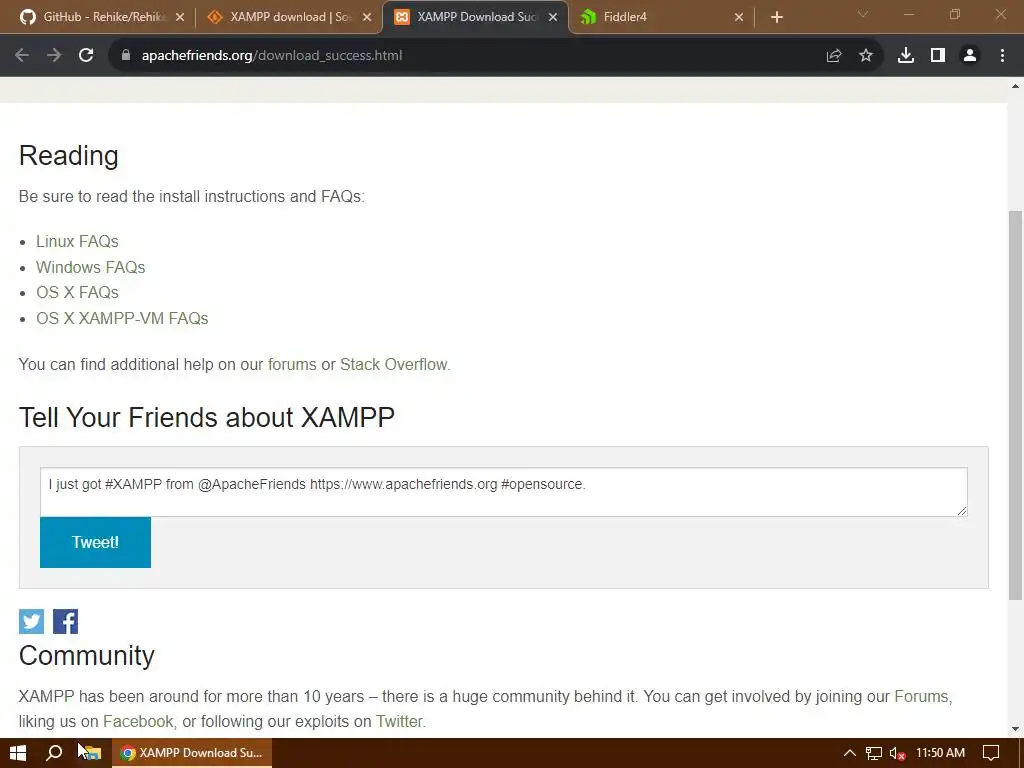Show hidden system tray icons

[x=850, y=753]
